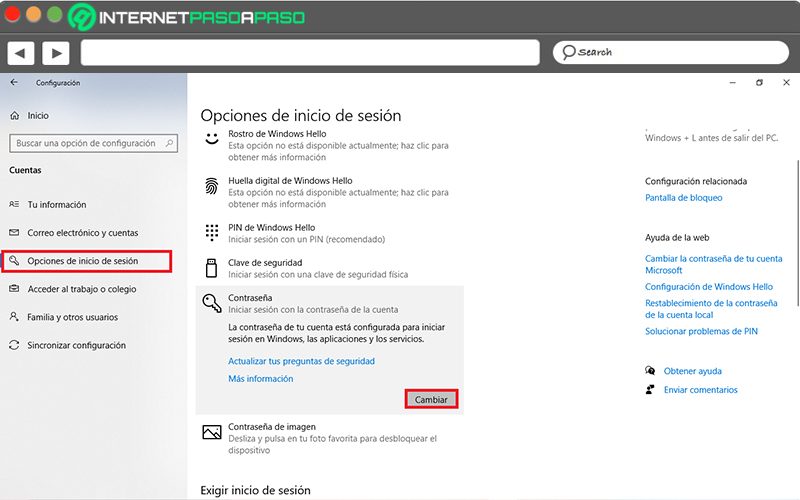Open the Inicio settings home page
The width and height of the screenshot is (800, 500).
pyautogui.click(x=38, y=116)
